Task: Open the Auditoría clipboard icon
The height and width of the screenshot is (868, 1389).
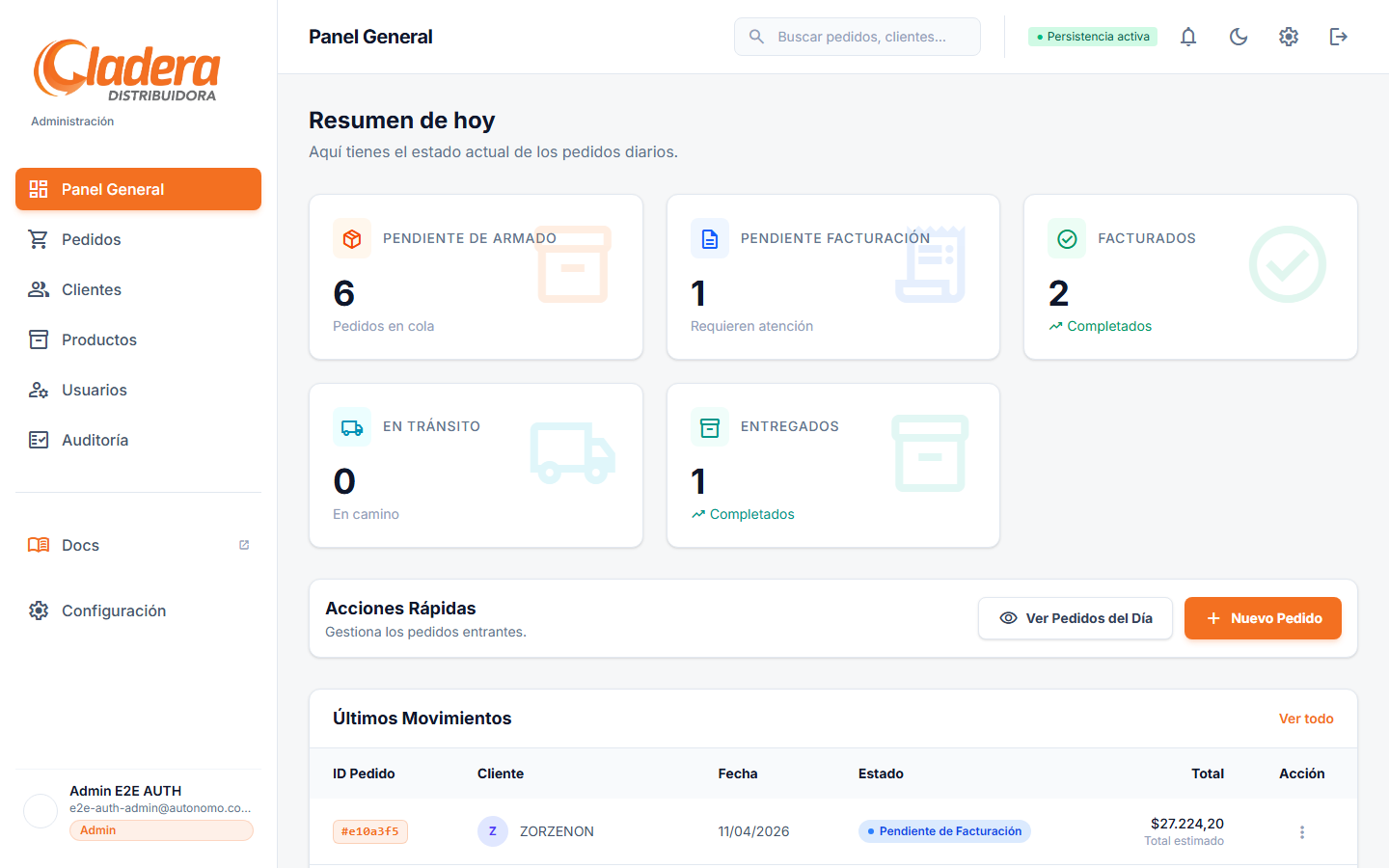Action: [x=39, y=440]
